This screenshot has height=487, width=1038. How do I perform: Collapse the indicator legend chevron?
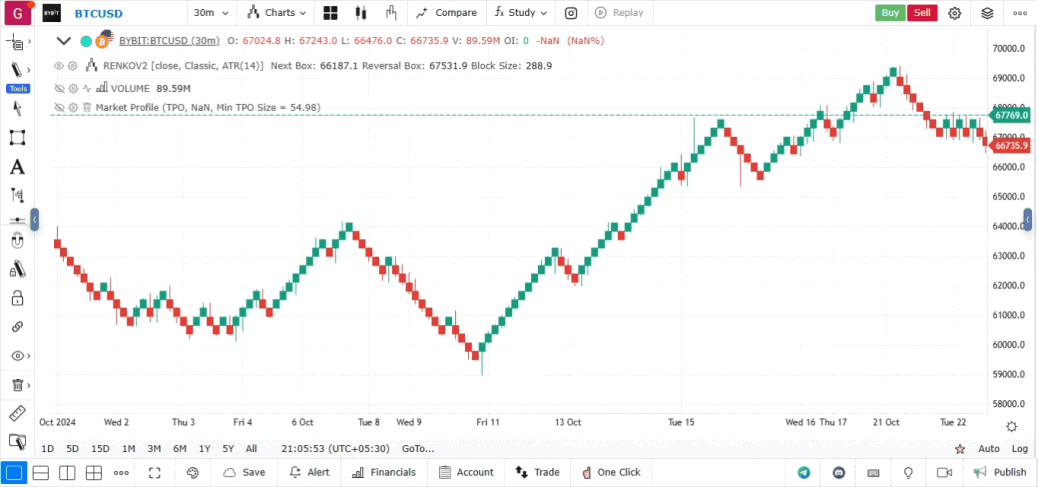click(x=64, y=41)
